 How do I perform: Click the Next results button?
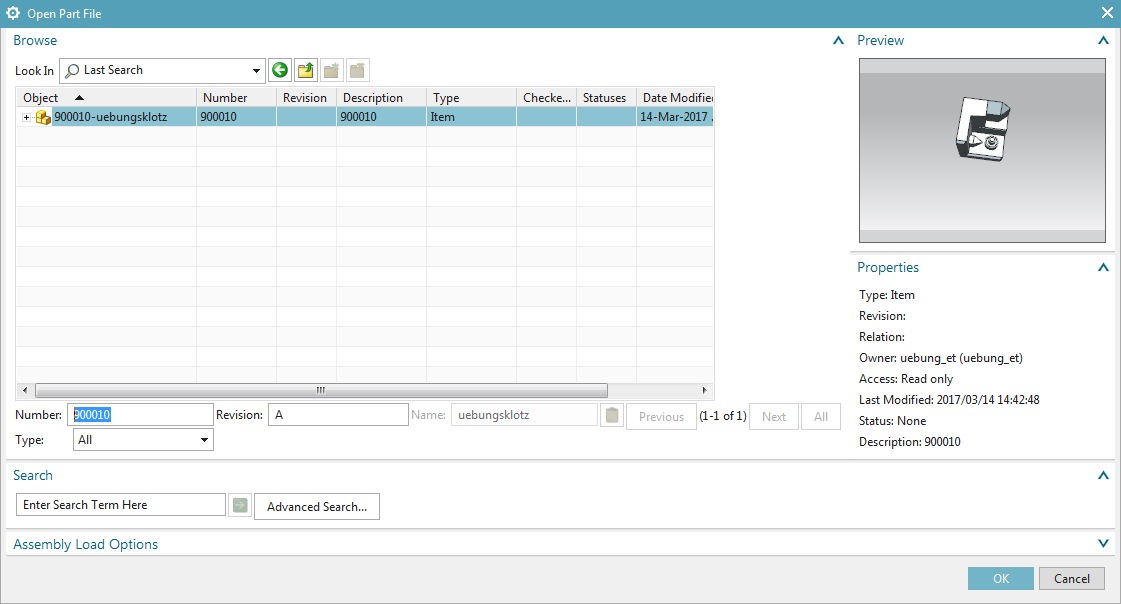(x=774, y=417)
